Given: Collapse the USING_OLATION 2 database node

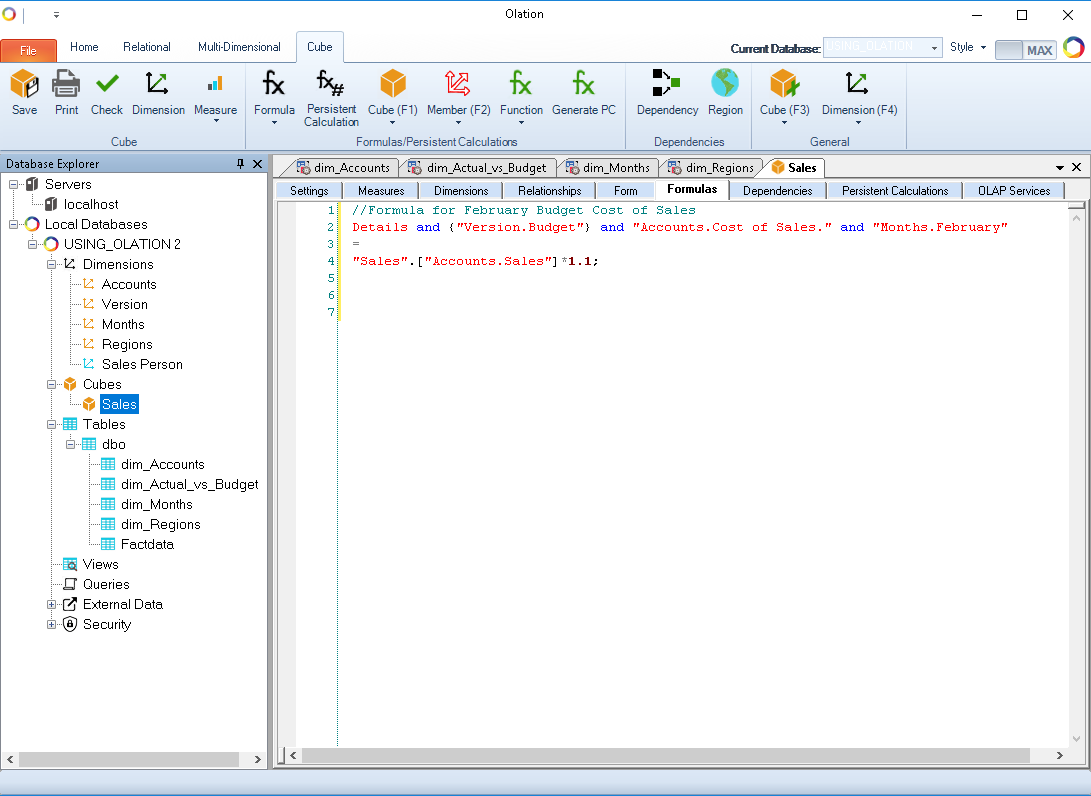Looking at the screenshot, I should (x=32, y=244).
